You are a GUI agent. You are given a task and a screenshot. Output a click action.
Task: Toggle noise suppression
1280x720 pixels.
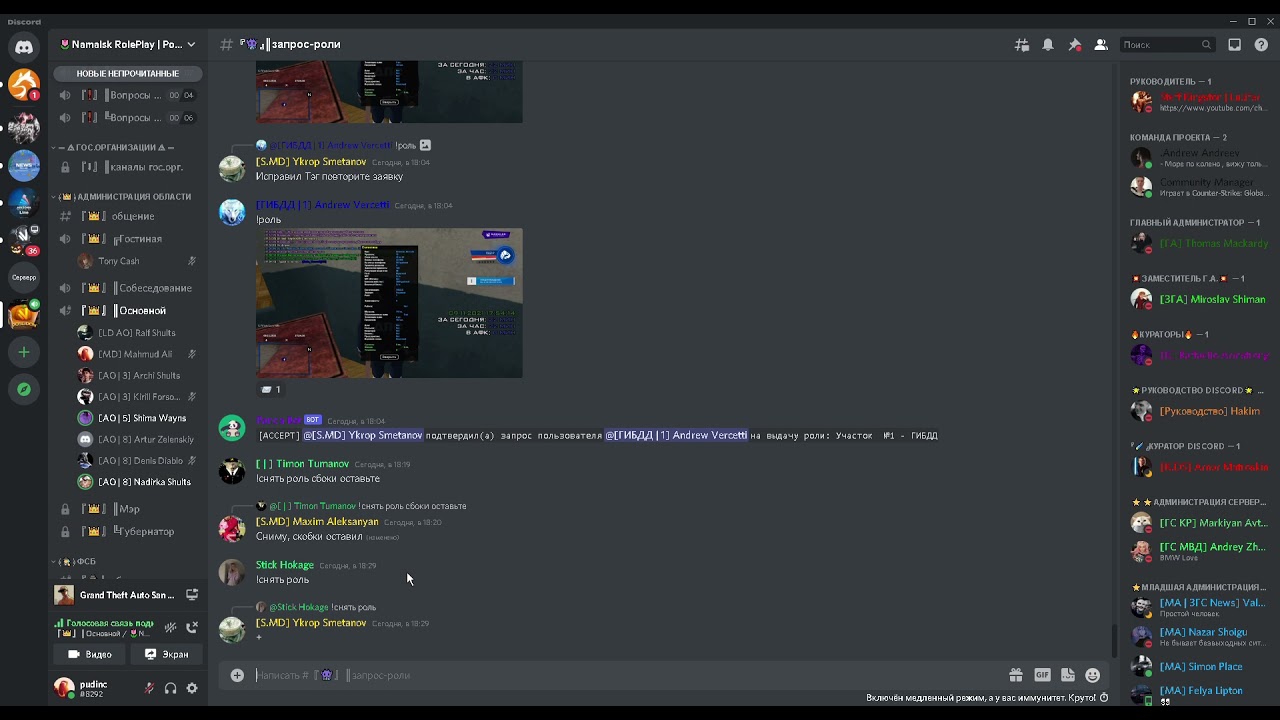tap(171, 627)
